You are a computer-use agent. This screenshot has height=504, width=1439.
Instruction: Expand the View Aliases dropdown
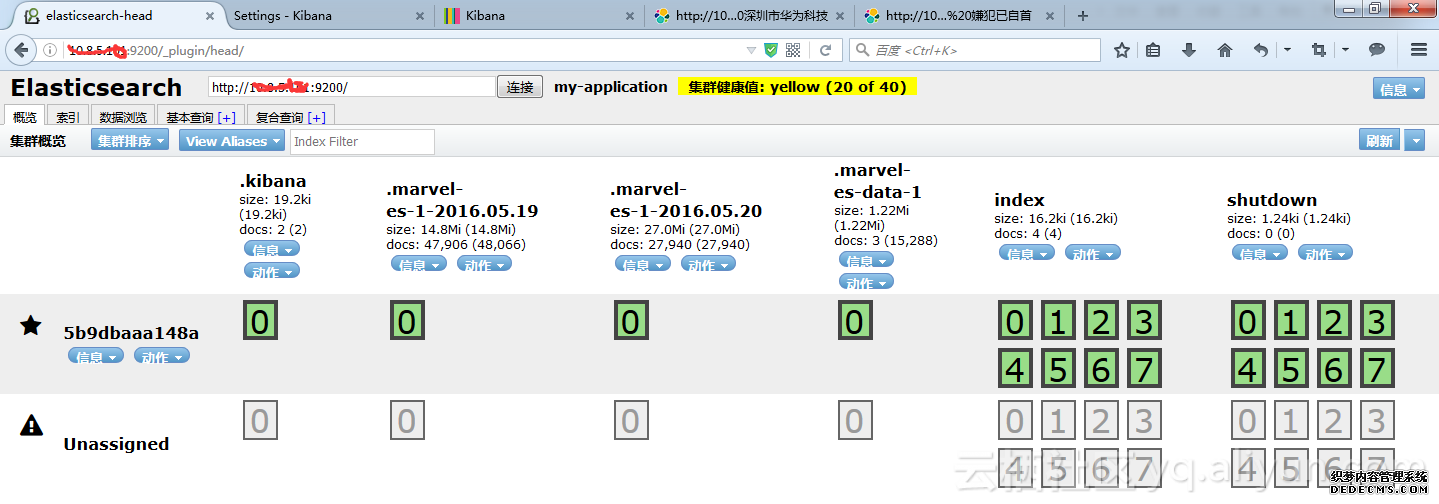click(231, 141)
